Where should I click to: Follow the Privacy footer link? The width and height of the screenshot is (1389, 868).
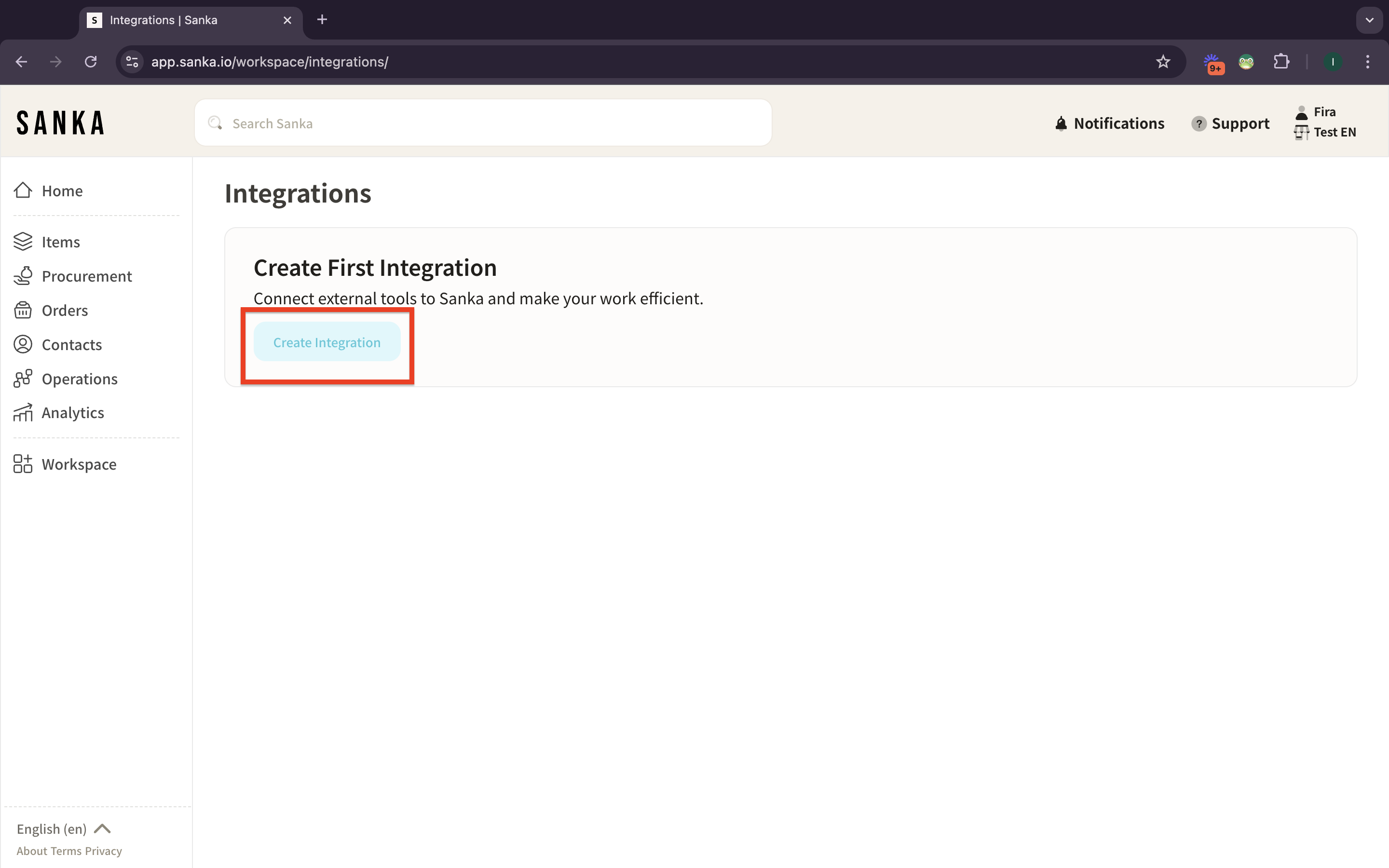tap(103, 851)
